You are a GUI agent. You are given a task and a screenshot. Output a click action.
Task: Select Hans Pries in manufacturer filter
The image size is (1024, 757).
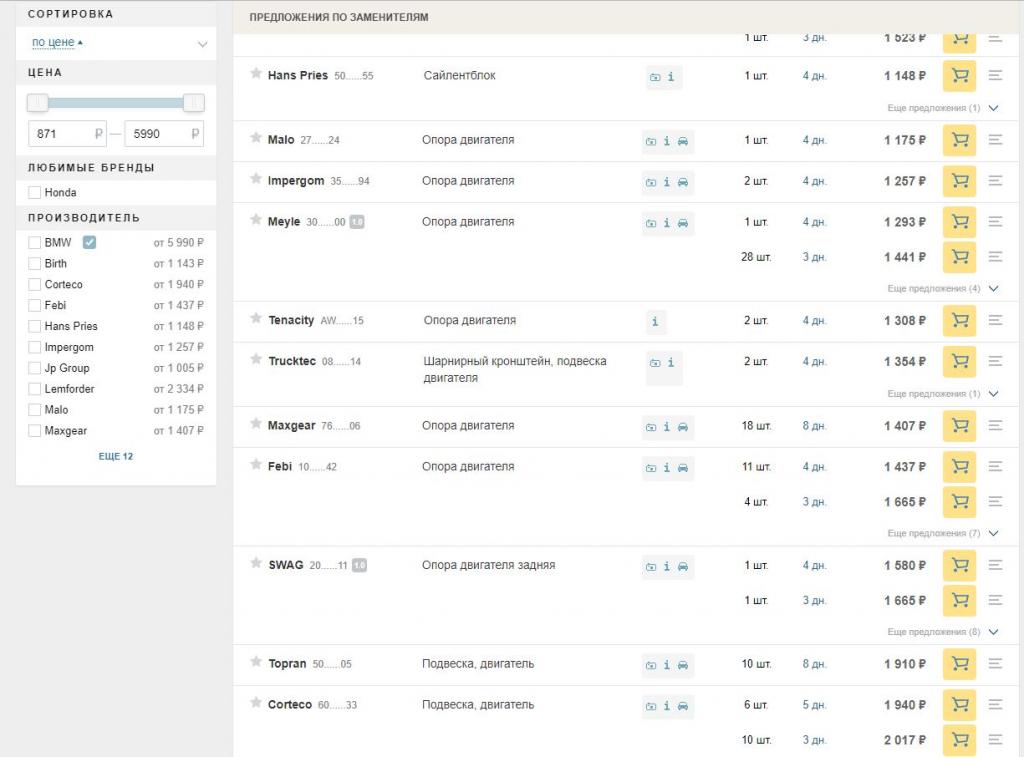35,326
